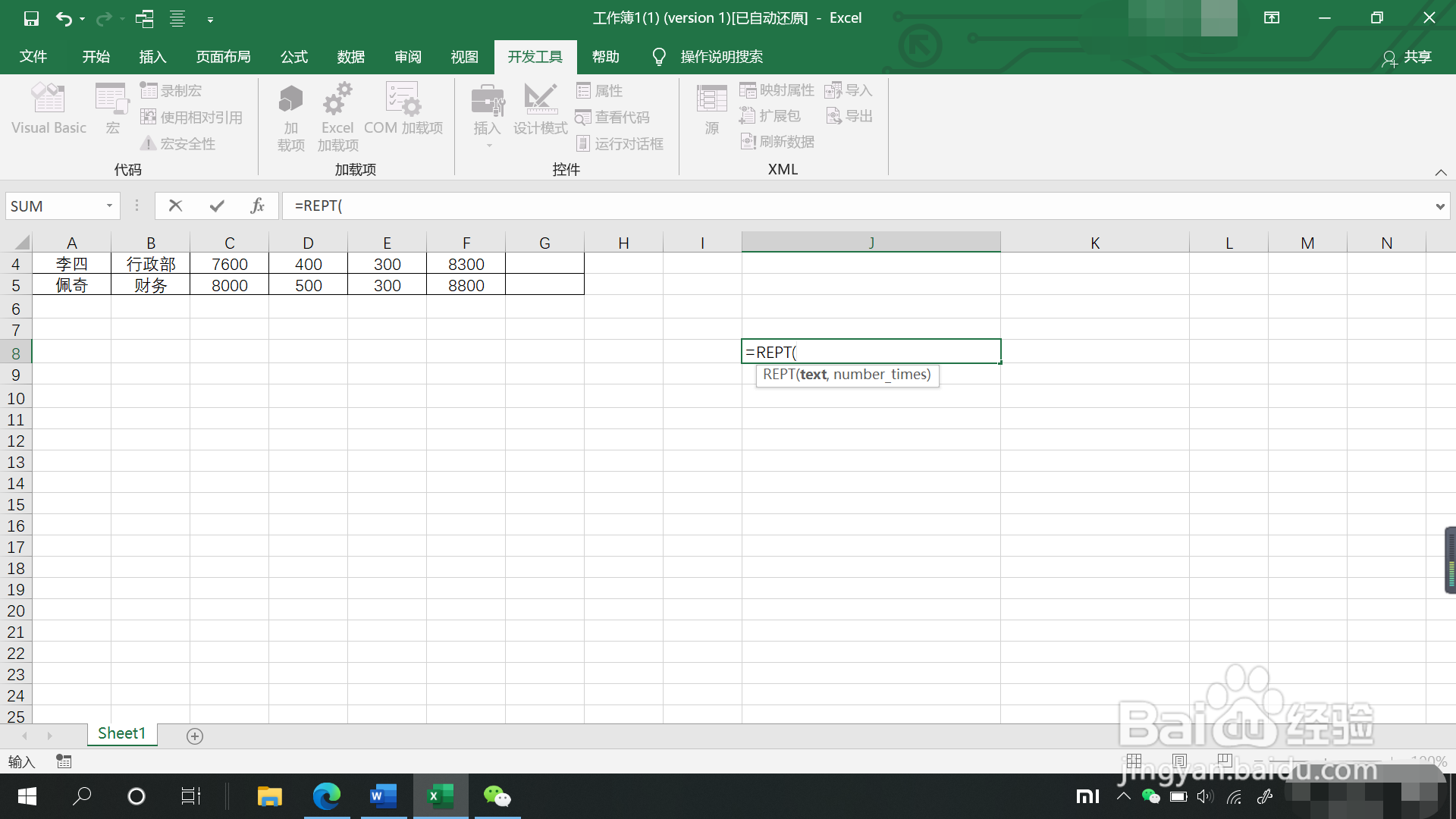Viewport: 1456px width, 819px height.
Task: Collapse the ribbon using the up arrow
Action: [1440, 172]
